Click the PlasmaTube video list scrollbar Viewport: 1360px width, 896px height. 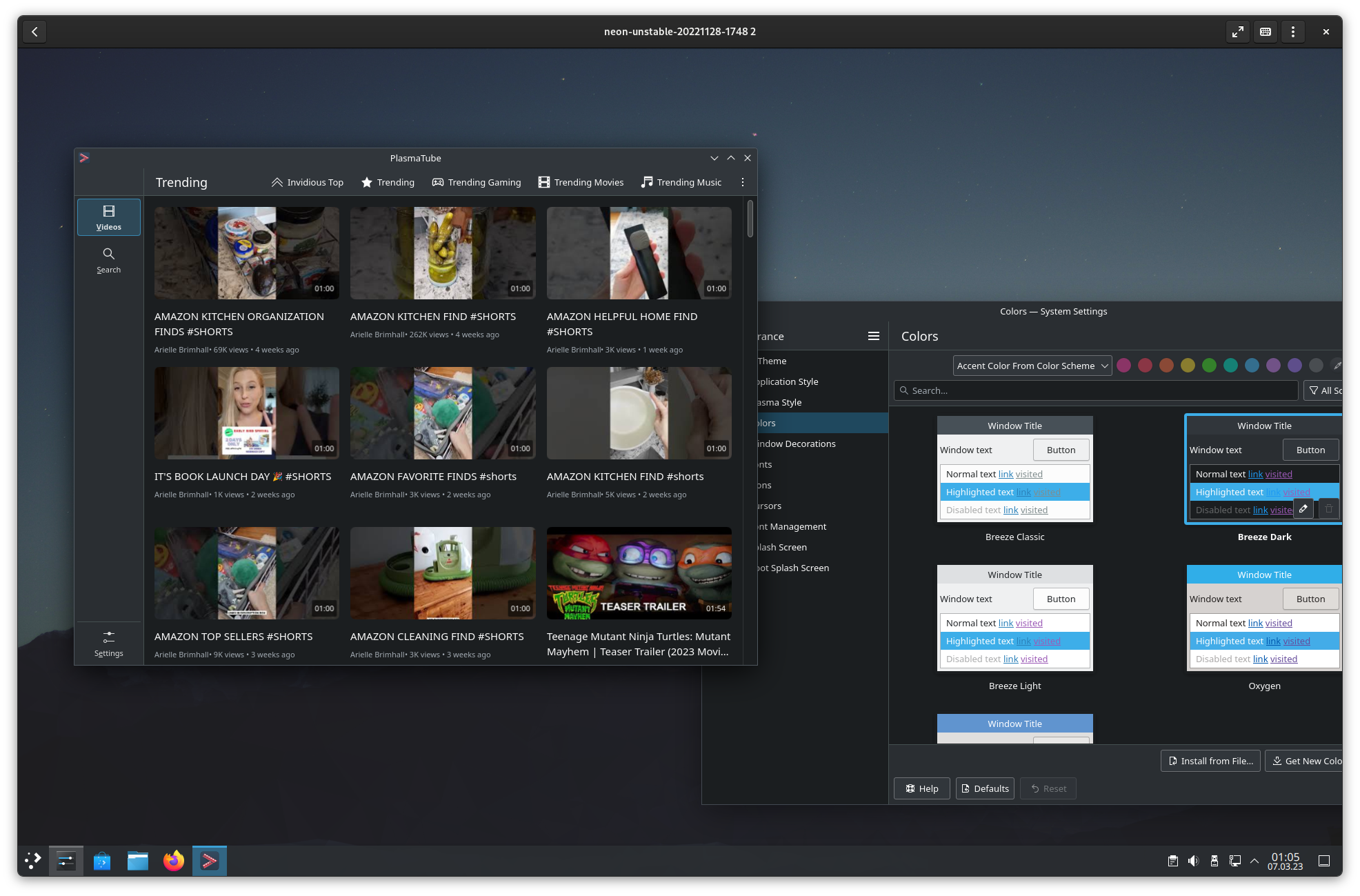[750, 219]
